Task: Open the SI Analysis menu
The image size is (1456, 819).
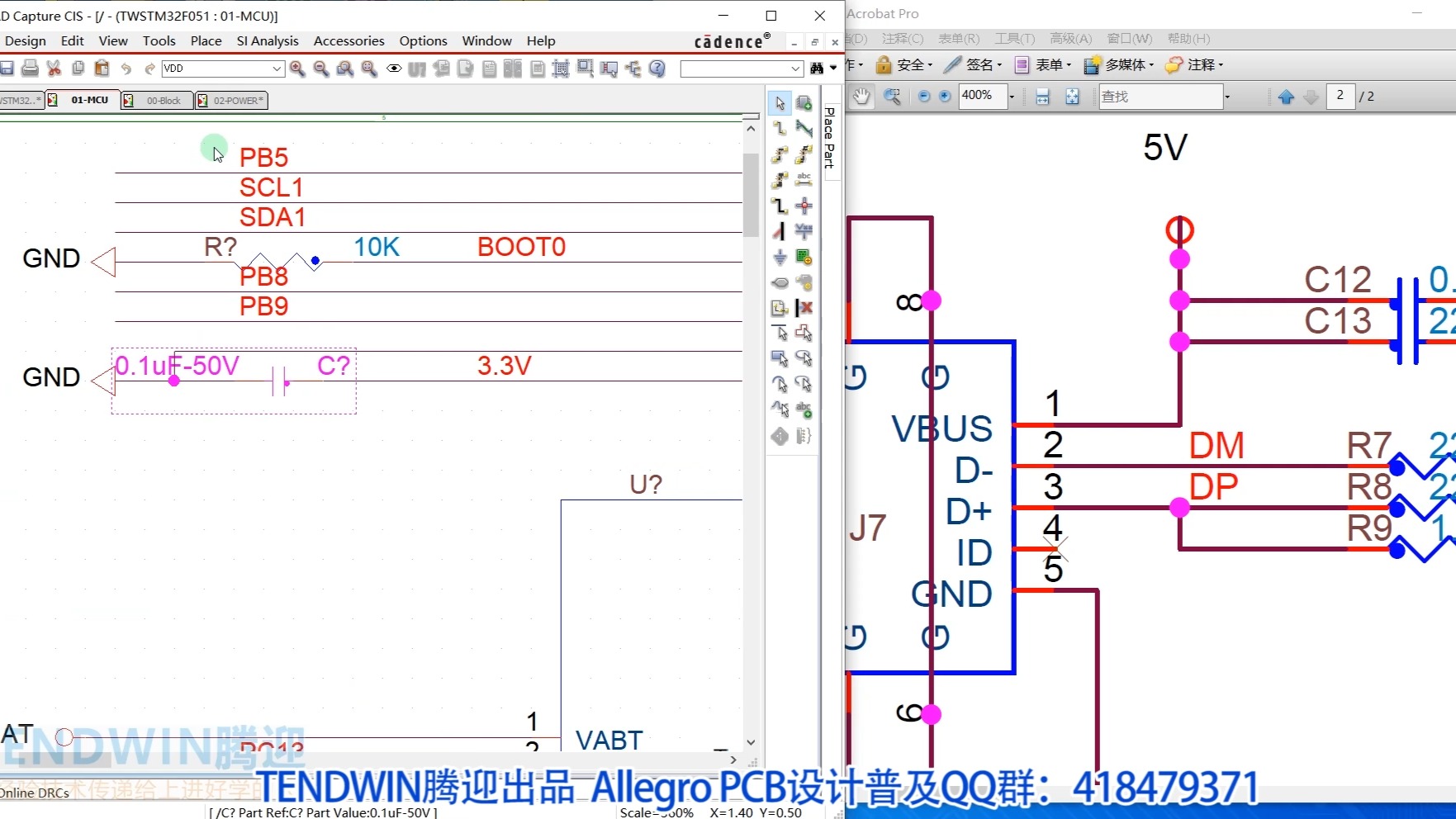Action: point(268,41)
